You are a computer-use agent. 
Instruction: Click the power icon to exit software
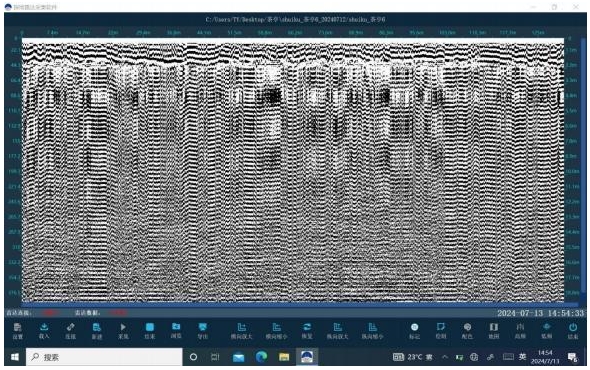tap(573, 330)
